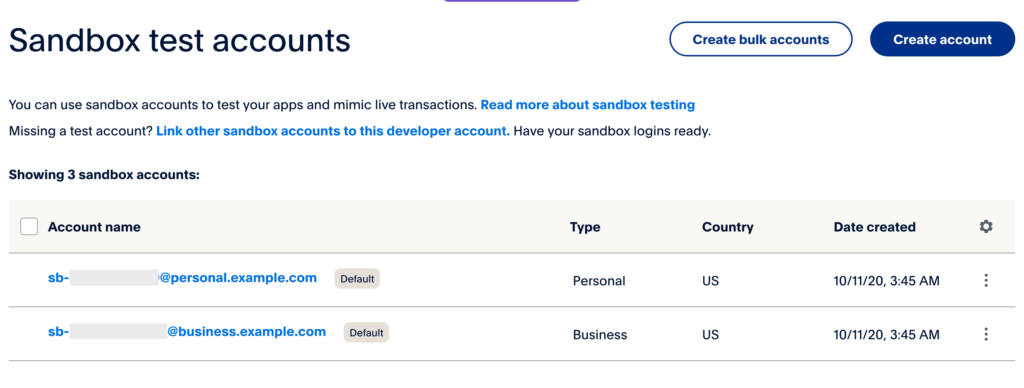The height and width of the screenshot is (388, 1024).
Task: Open the personal.example.com sandbox account
Action: click(x=182, y=278)
